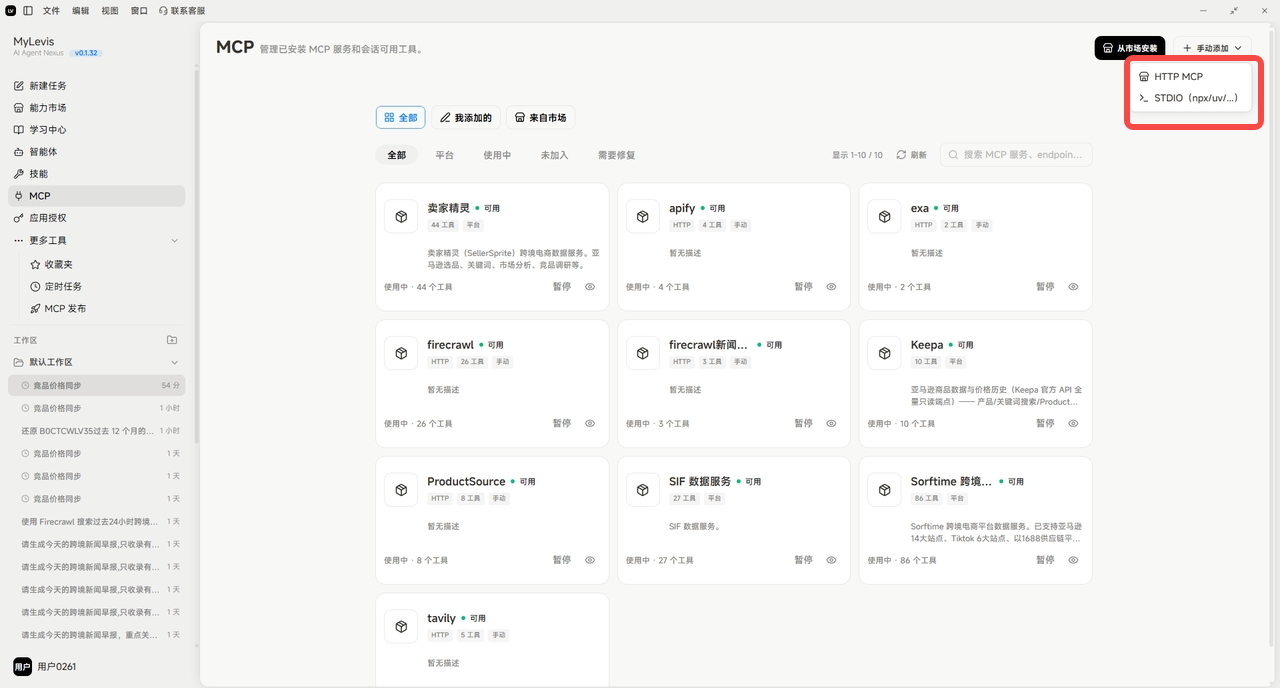1280x688 pixels.
Task: Toggle eye icon on exa card
Action: coord(1074,287)
